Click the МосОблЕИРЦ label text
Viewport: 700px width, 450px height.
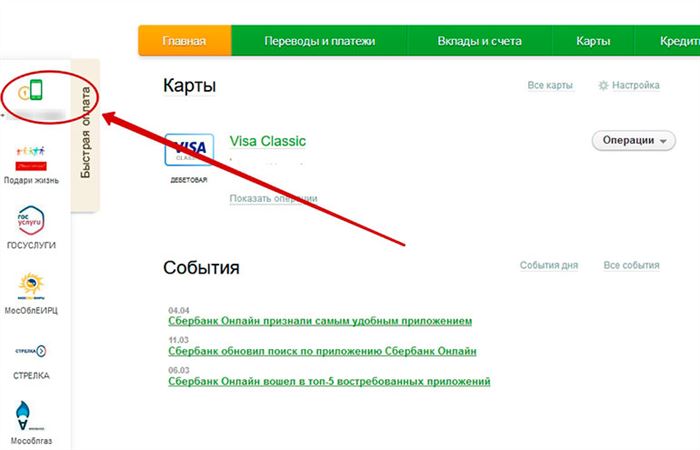coord(31,311)
